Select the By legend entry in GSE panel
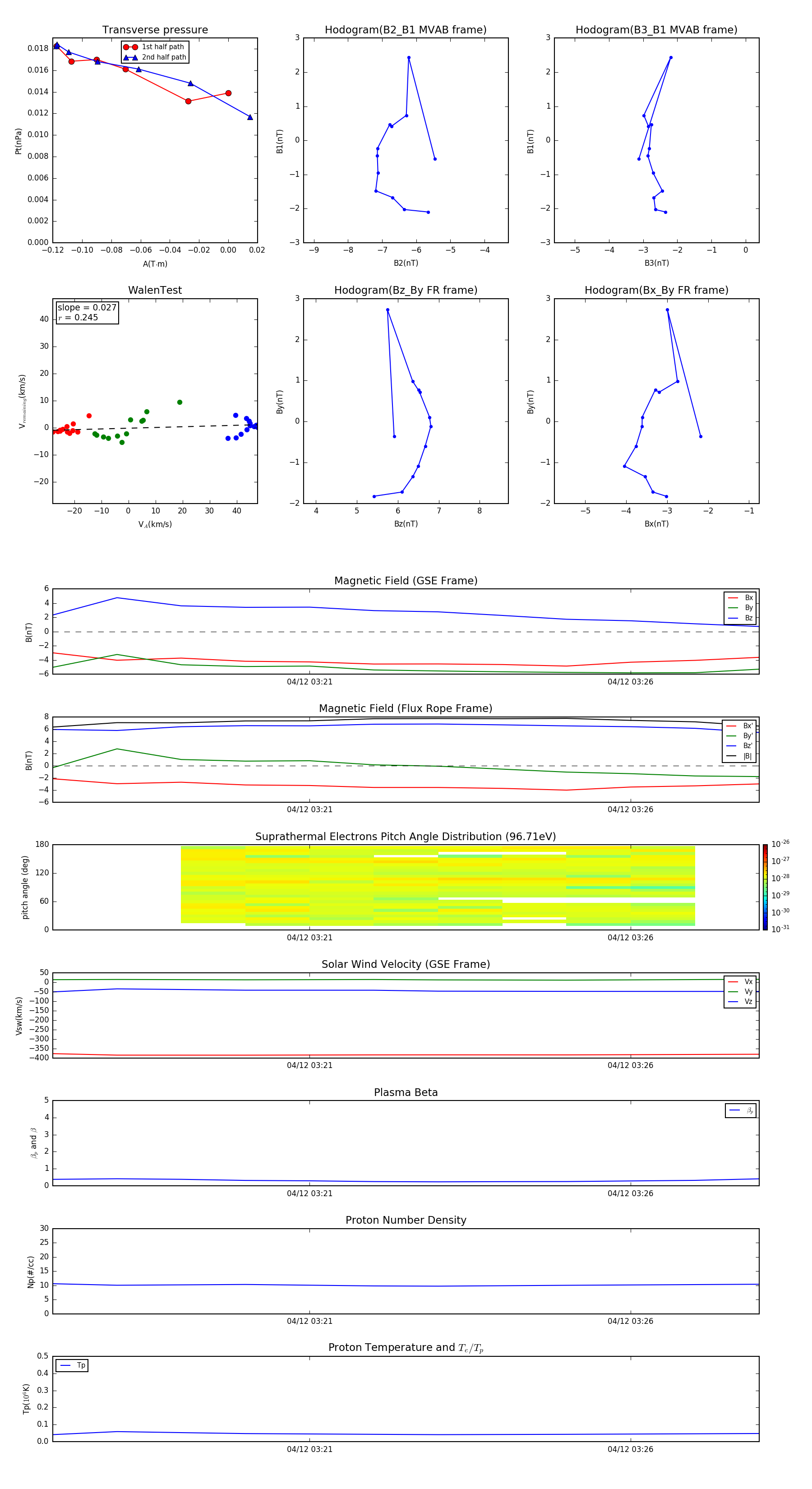This screenshot has height=1489, width=812. (x=740, y=607)
